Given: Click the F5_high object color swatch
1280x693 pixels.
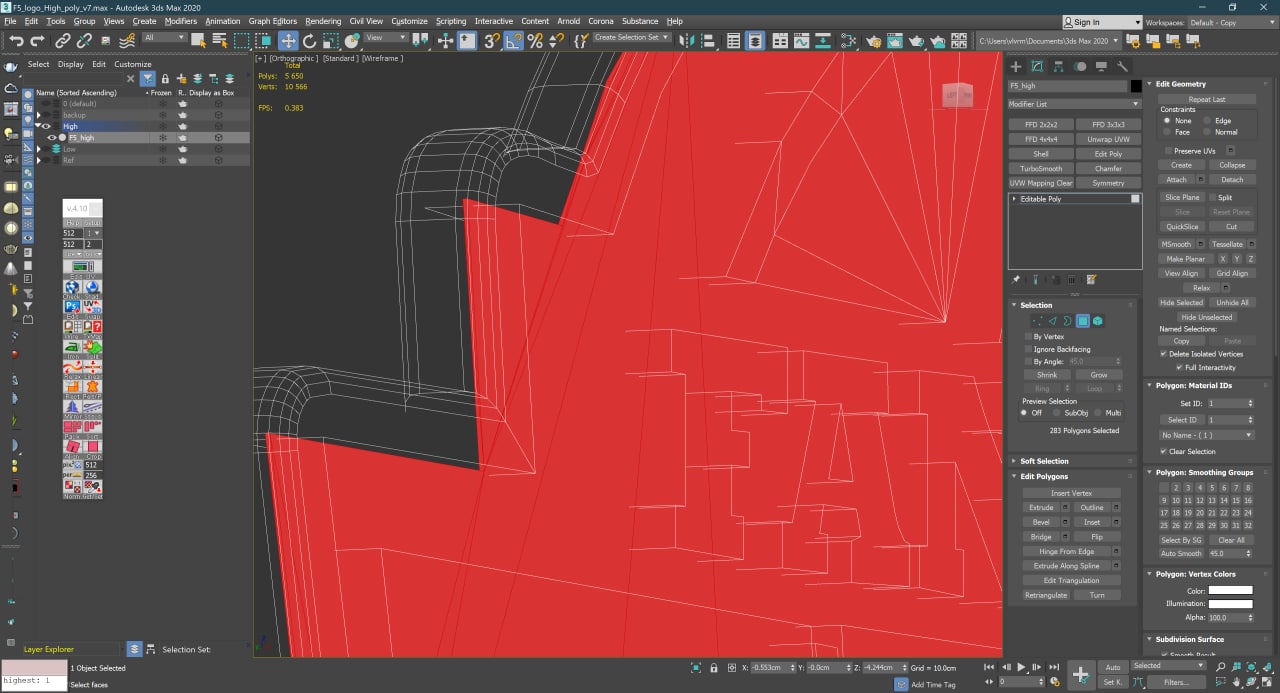Looking at the screenshot, I should 1136,87.
